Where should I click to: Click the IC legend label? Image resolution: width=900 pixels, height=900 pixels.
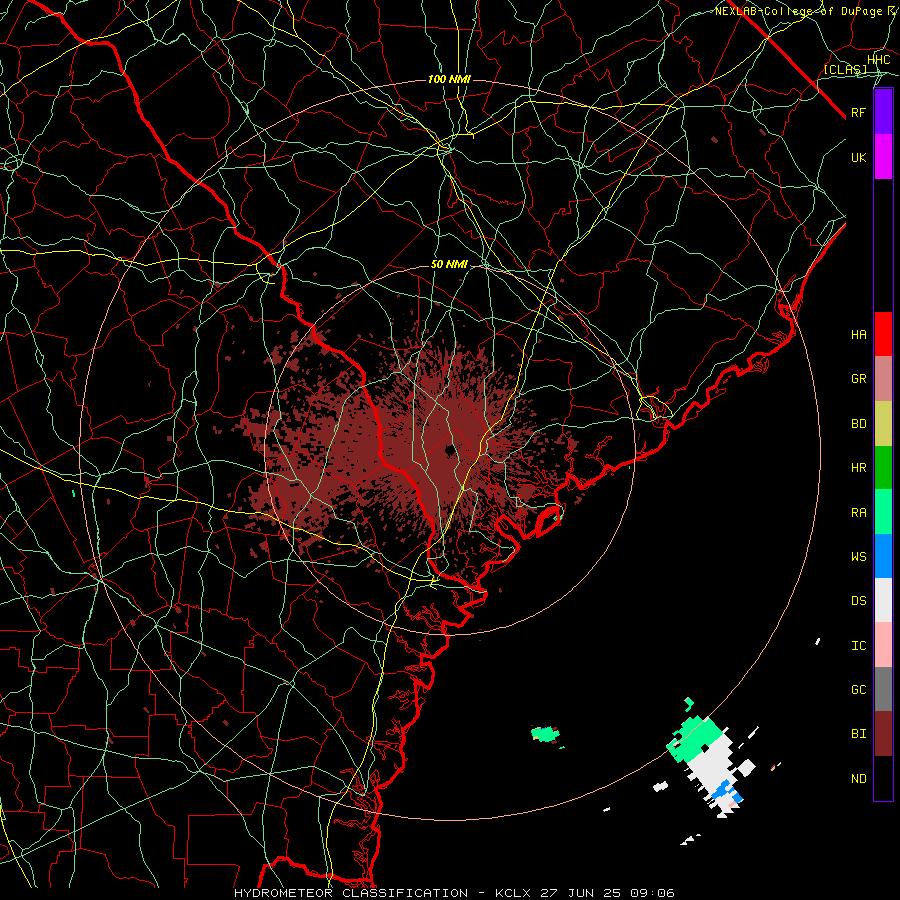point(859,646)
